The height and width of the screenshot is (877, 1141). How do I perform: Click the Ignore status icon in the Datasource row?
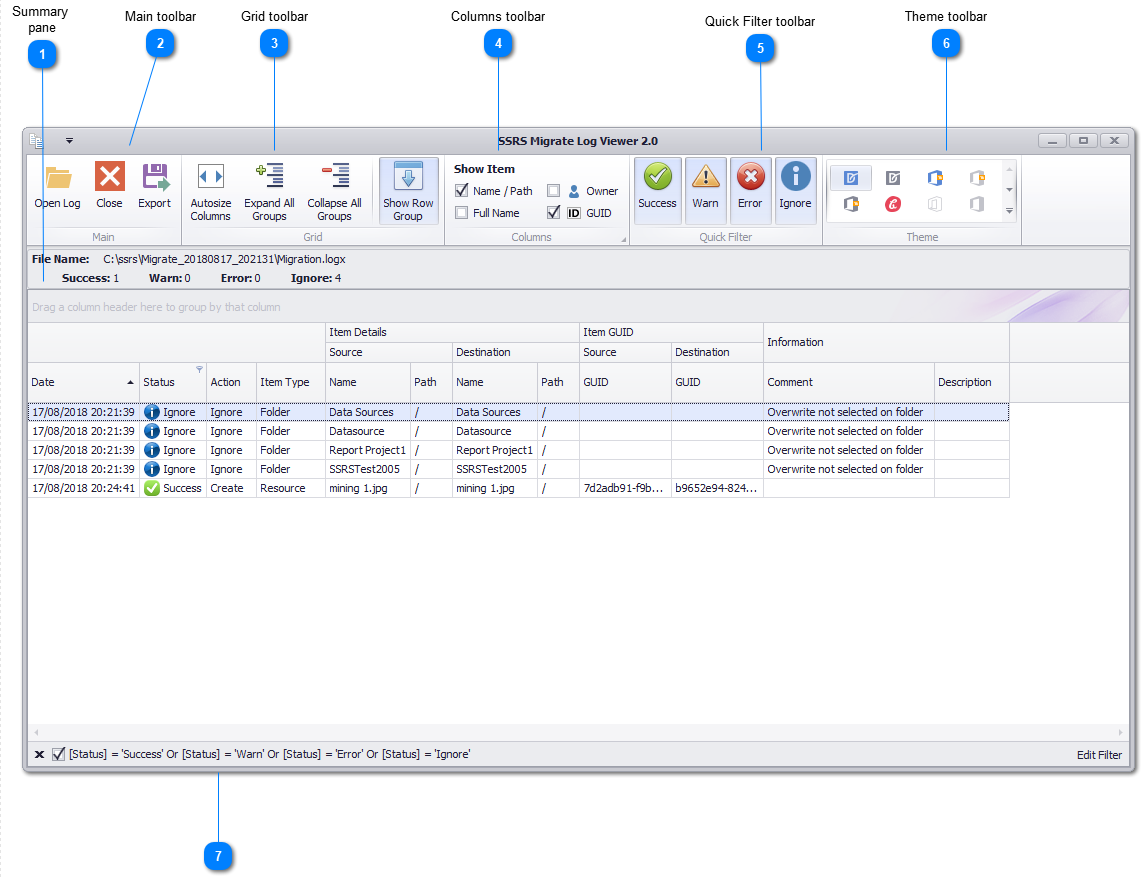(x=151, y=431)
